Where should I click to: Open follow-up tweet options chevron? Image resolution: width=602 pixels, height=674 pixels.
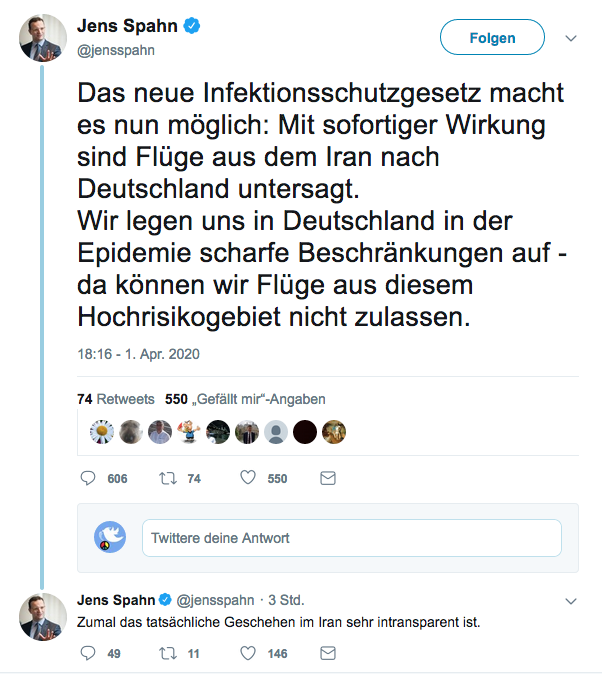coord(571,602)
